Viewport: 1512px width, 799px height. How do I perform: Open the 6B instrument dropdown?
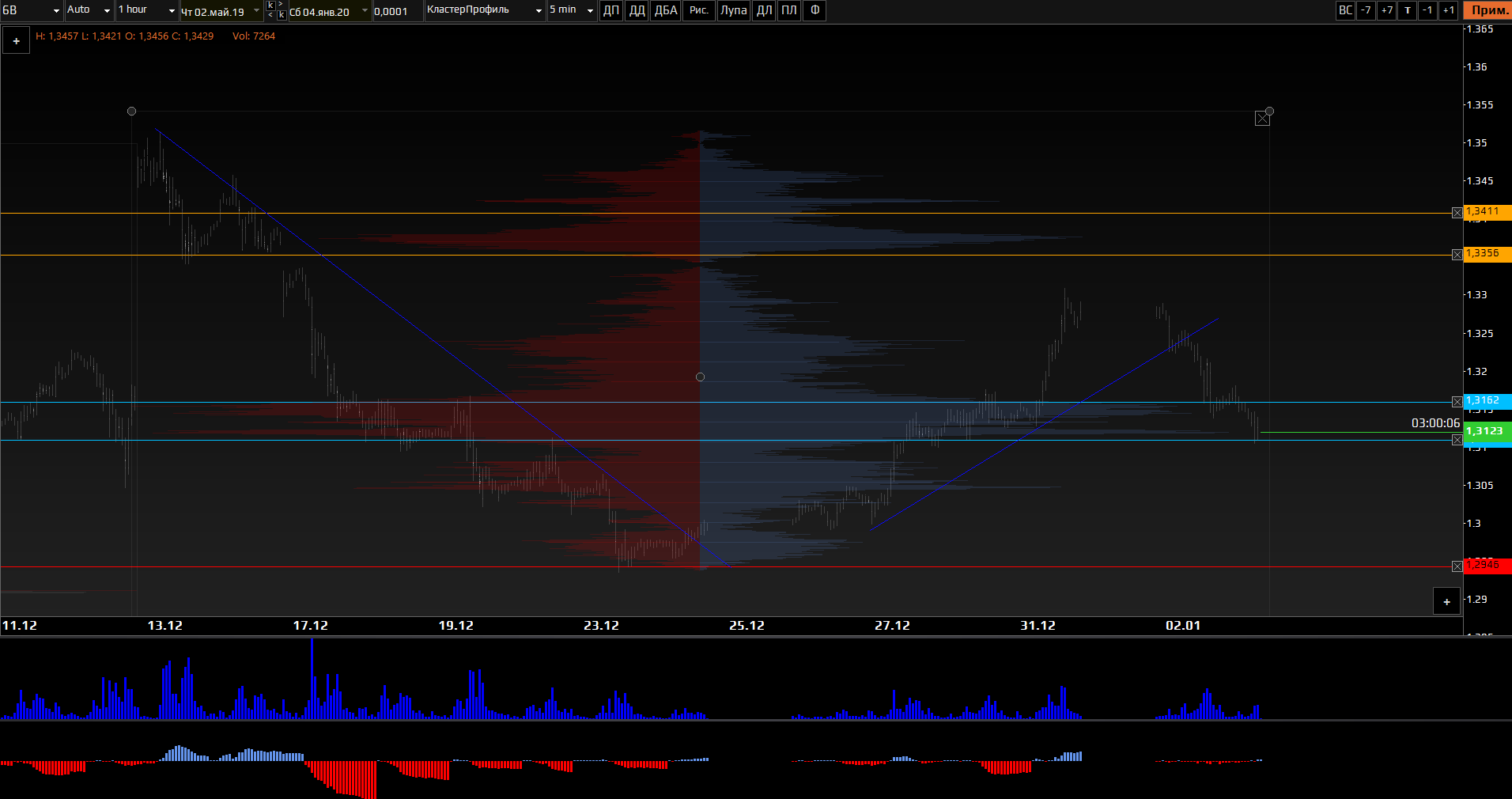tap(32, 10)
